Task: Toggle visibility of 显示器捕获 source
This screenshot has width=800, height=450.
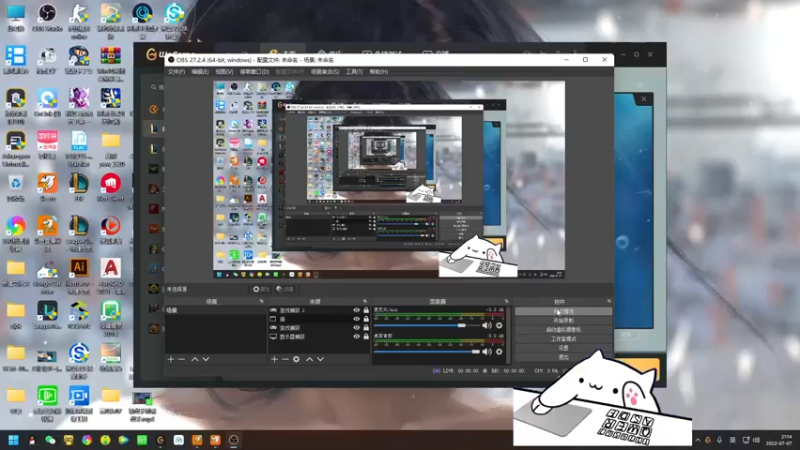Action: [357, 336]
